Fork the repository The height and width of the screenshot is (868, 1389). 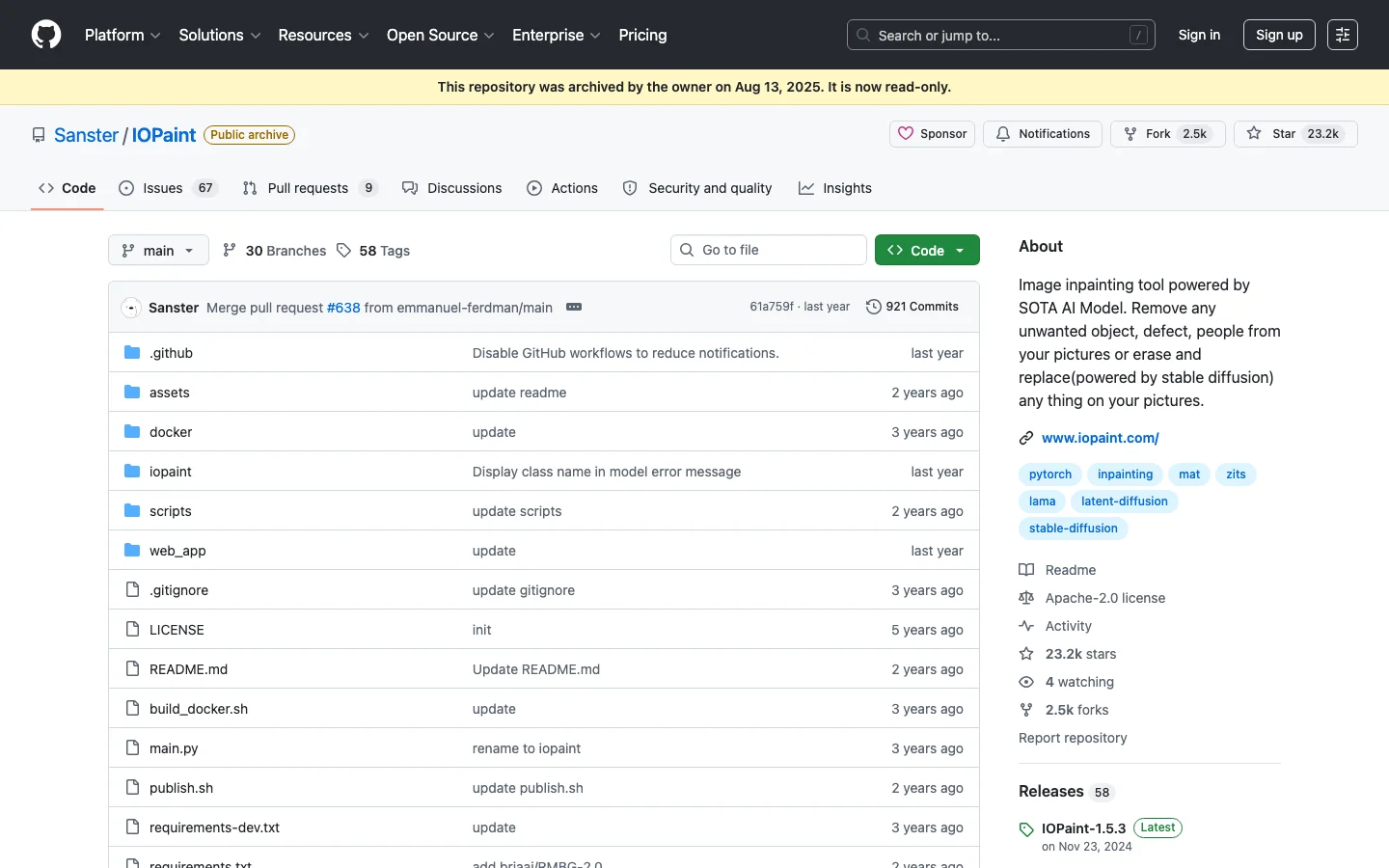pos(1168,134)
